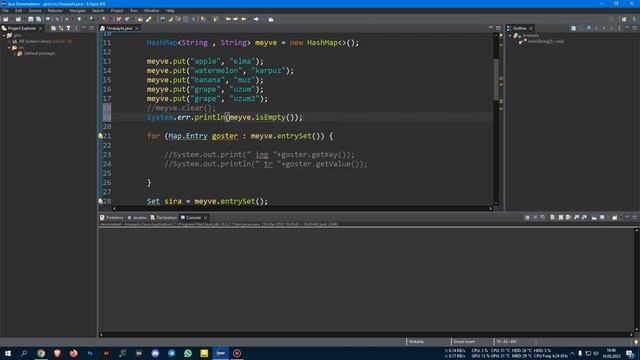
Task: Click the editor vertical scrollbar
Action: coord(496,80)
